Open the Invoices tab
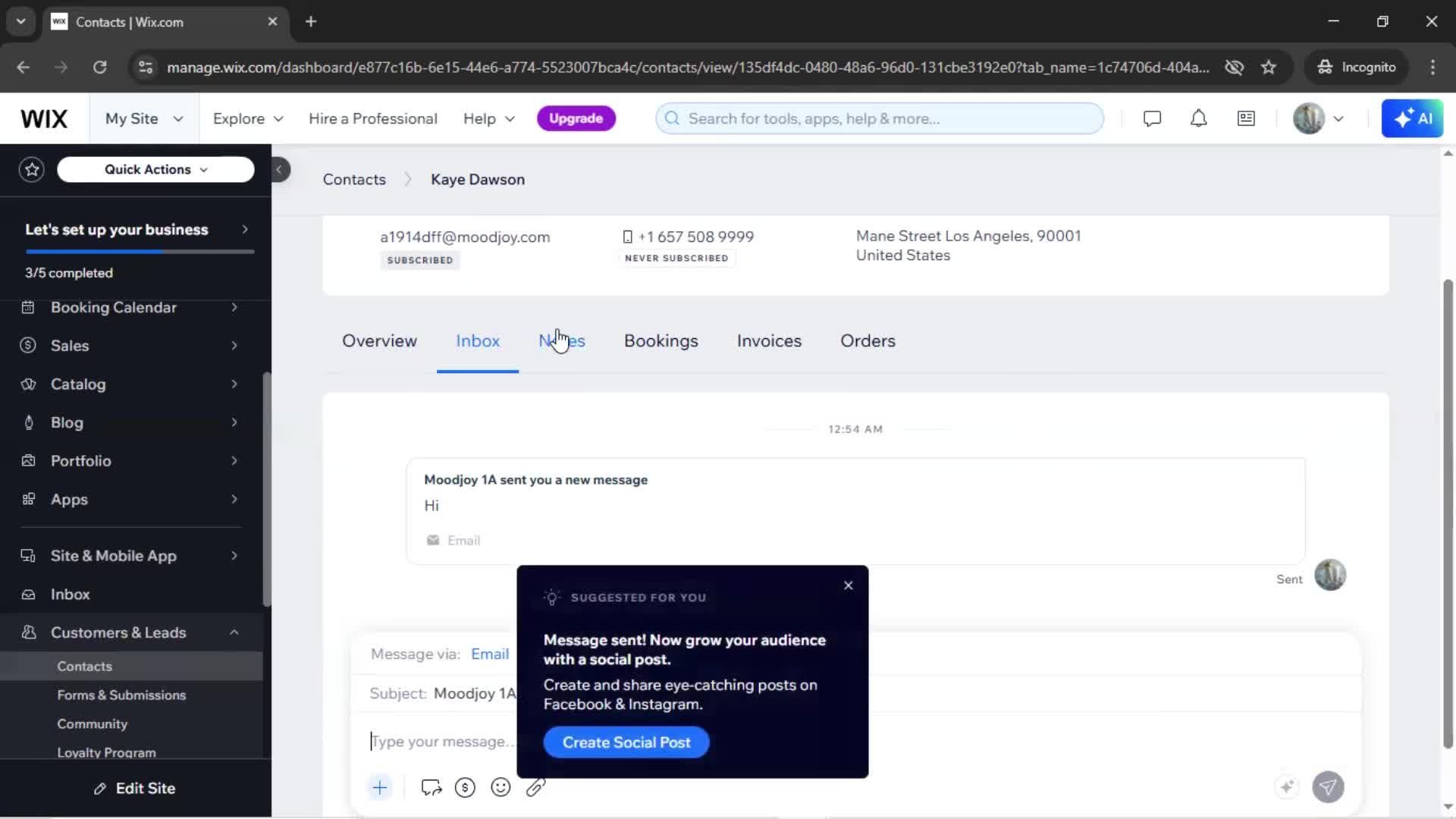This screenshot has width=1456, height=819. point(769,341)
